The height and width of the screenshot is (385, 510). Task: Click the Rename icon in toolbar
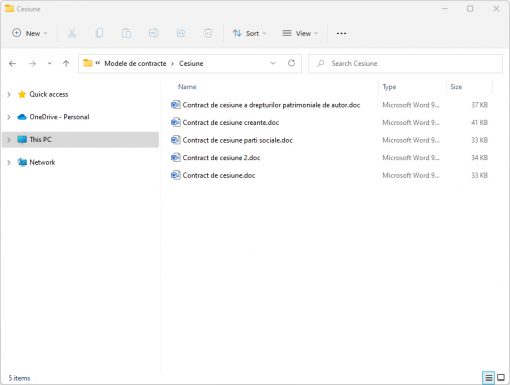pyautogui.click(x=154, y=33)
